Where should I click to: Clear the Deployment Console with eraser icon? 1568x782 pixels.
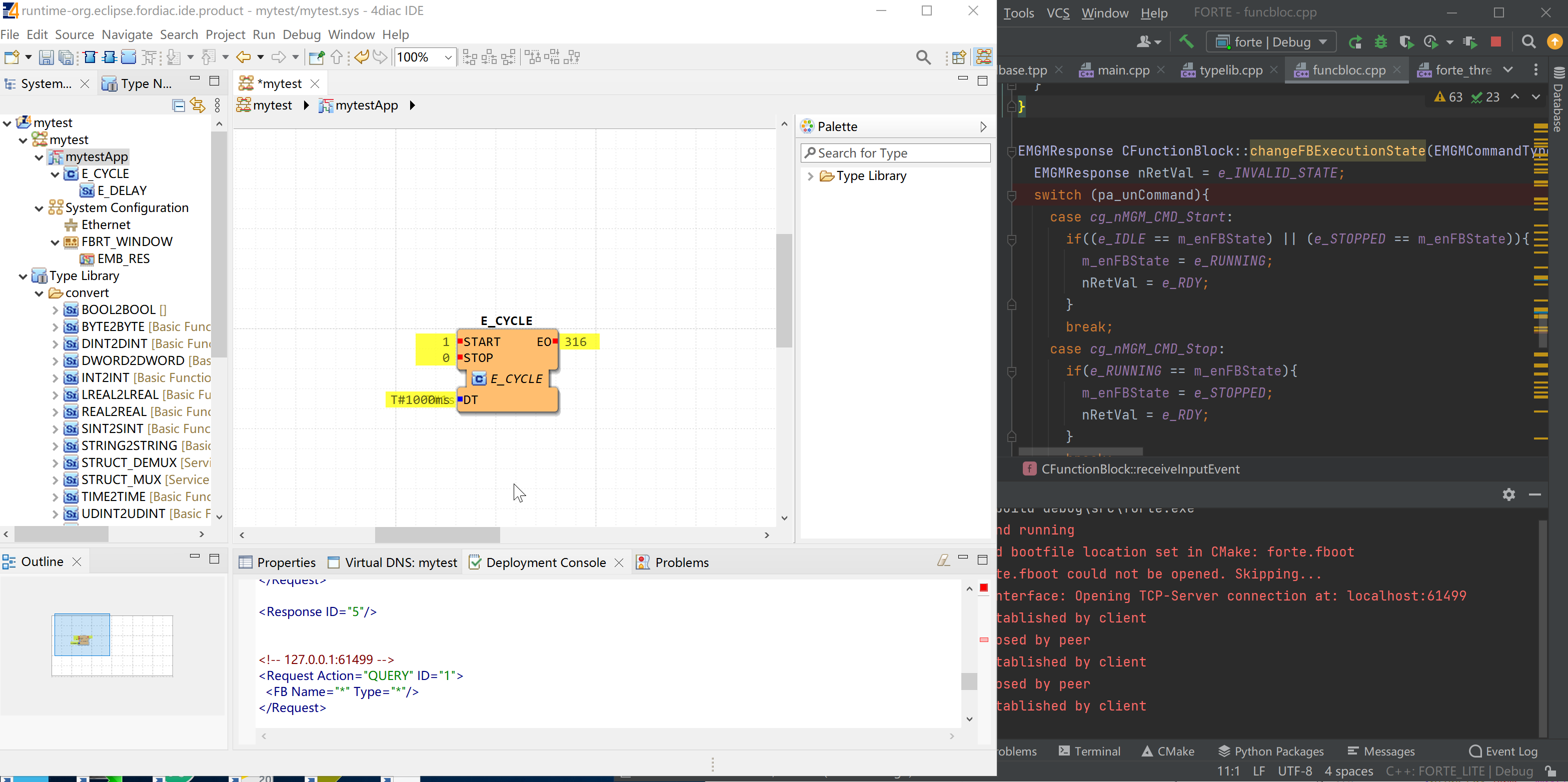pyautogui.click(x=943, y=560)
